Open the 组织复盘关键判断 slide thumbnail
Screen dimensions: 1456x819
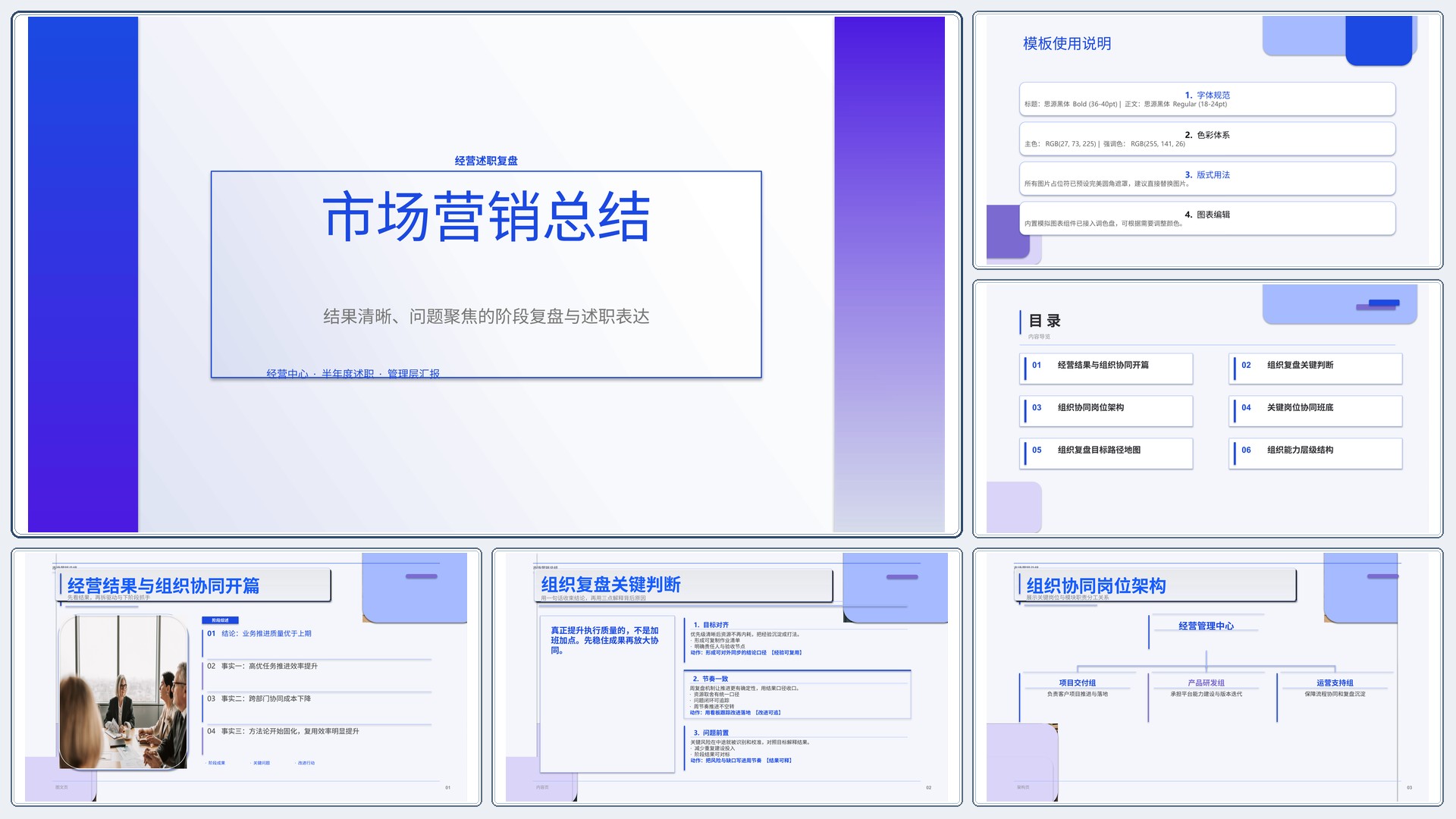[x=726, y=677]
